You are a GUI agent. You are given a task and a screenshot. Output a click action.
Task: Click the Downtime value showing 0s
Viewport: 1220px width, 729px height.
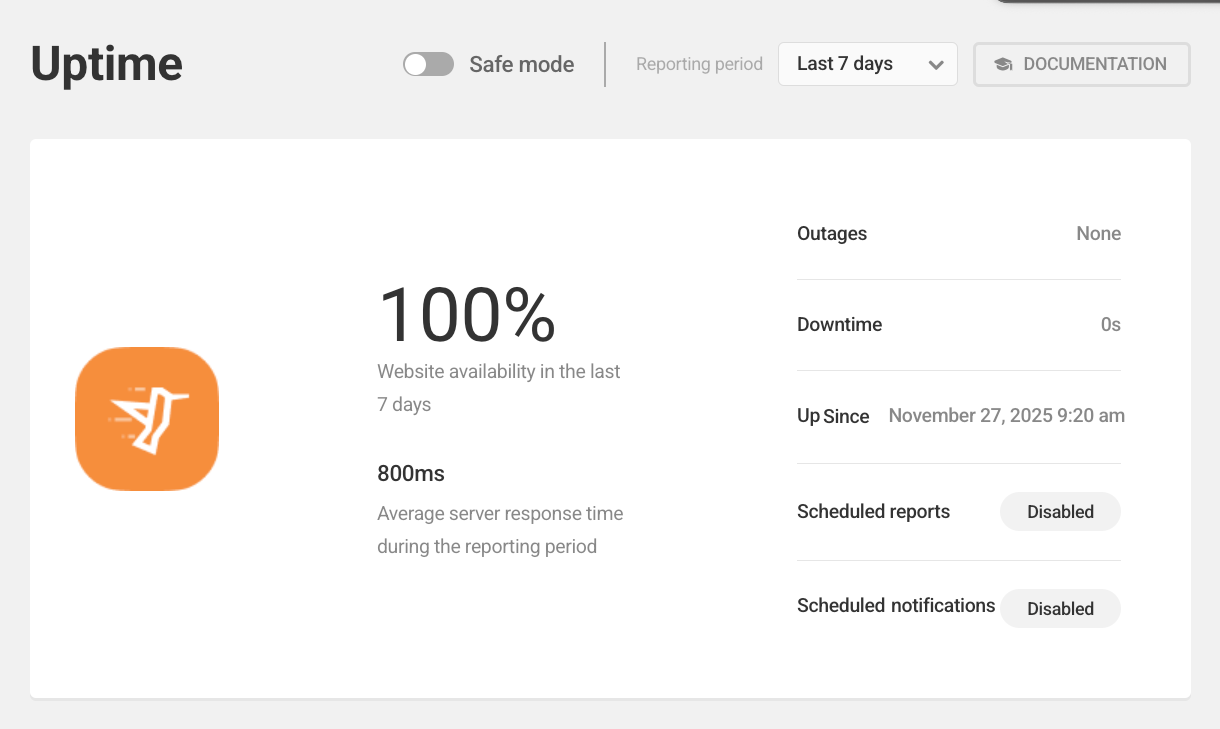pos(1112,324)
